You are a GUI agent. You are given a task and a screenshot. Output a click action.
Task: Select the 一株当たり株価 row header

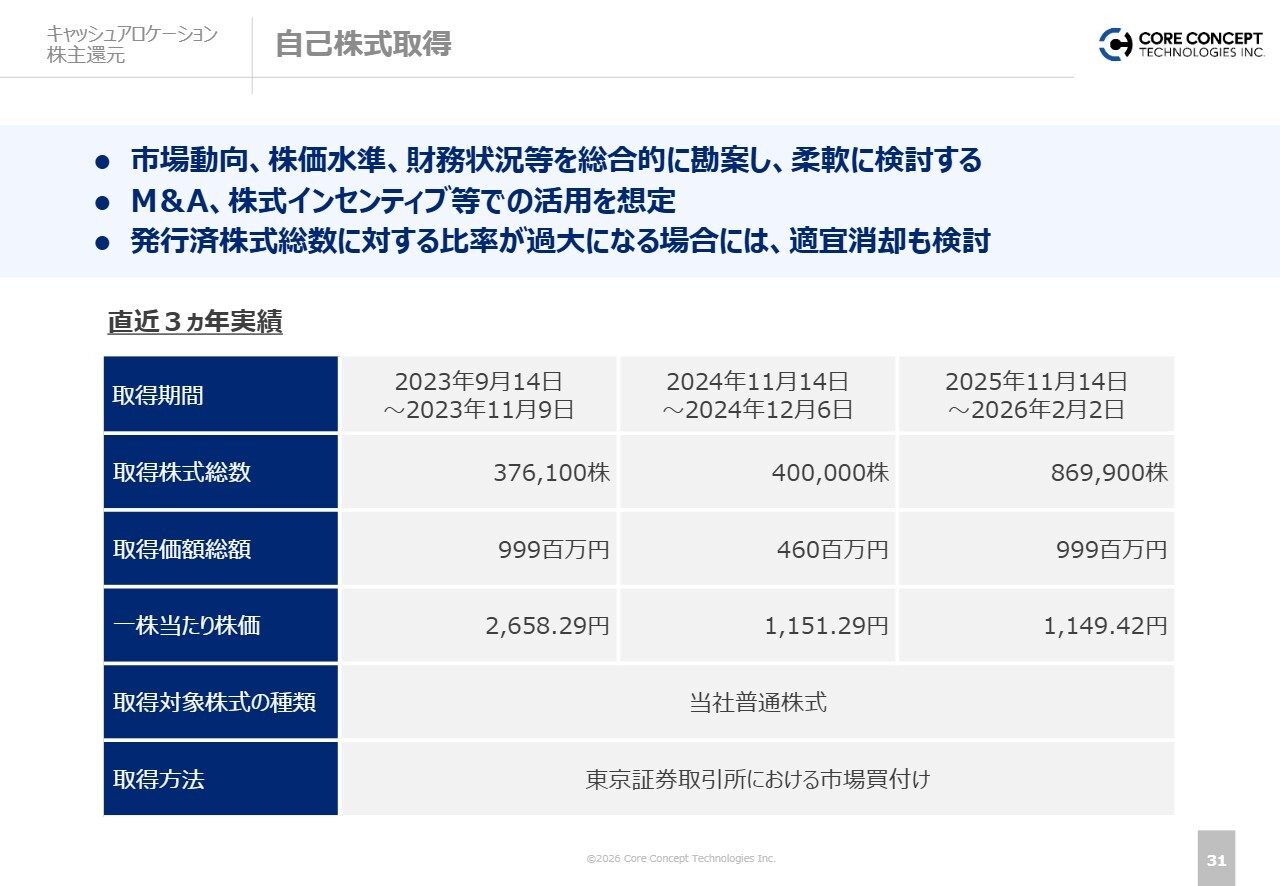pos(220,626)
